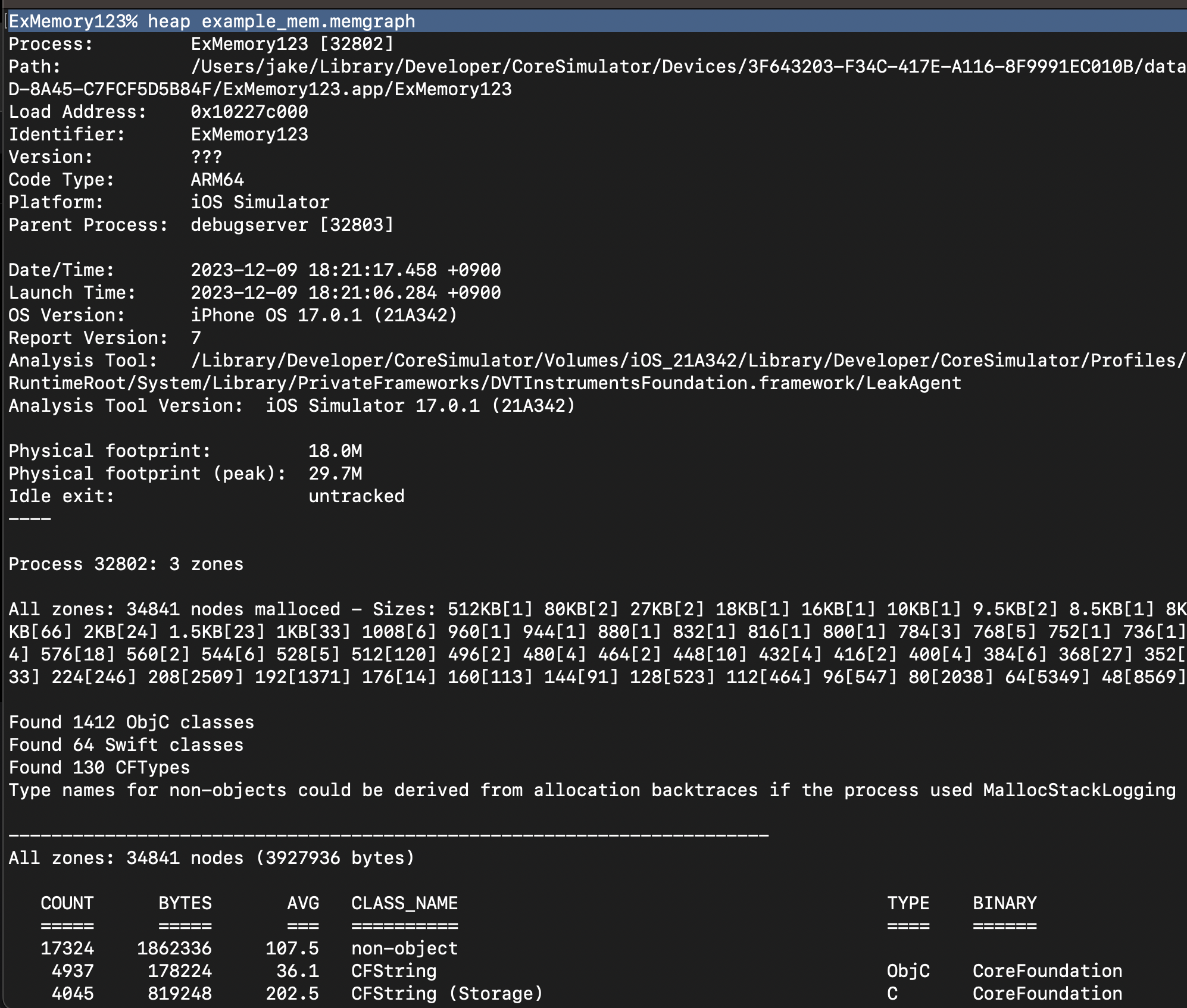Image resolution: width=1187 pixels, height=1008 pixels.
Task: Click the non-object row class name
Action: [x=404, y=948]
